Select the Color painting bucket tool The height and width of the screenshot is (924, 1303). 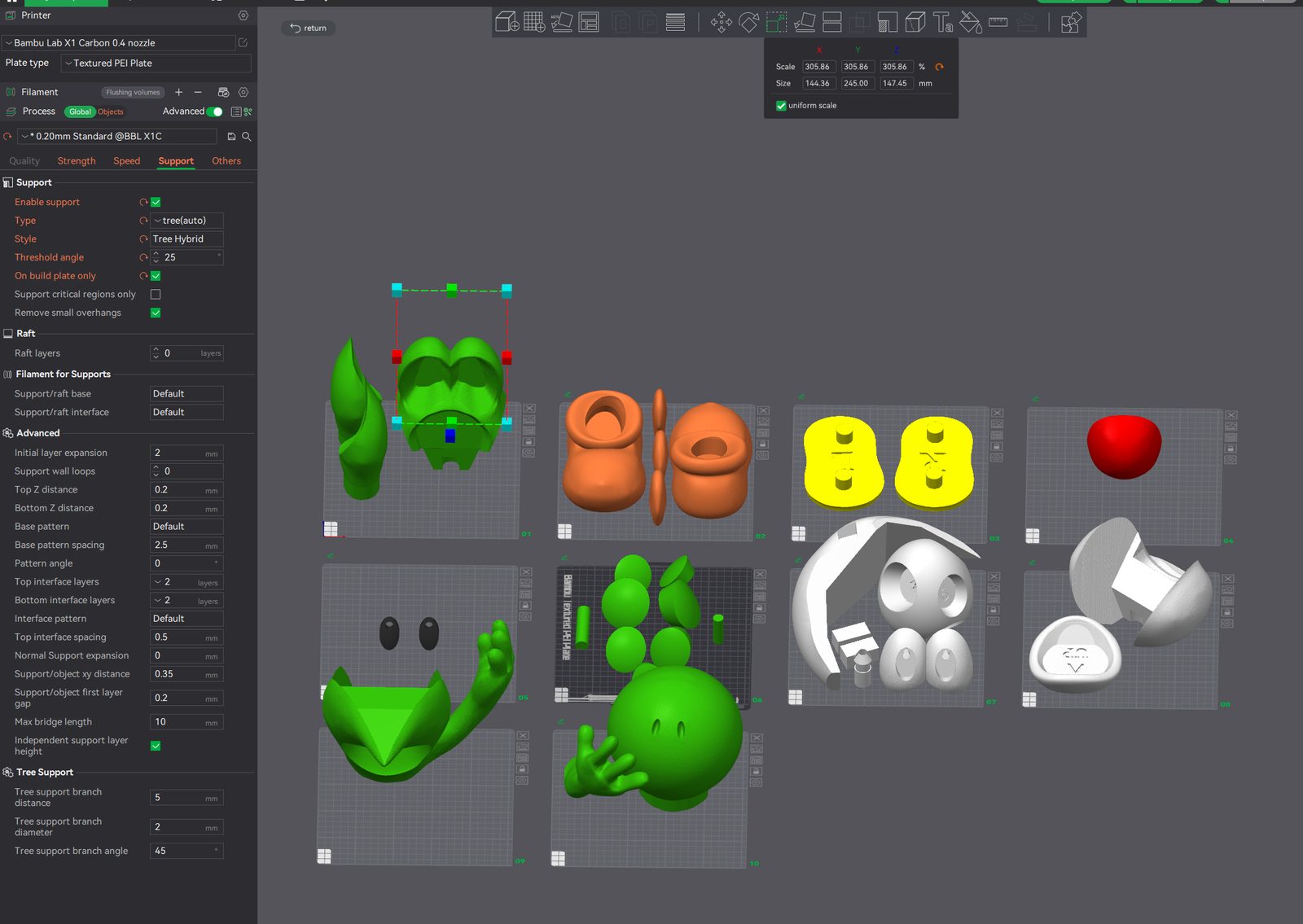(x=971, y=22)
